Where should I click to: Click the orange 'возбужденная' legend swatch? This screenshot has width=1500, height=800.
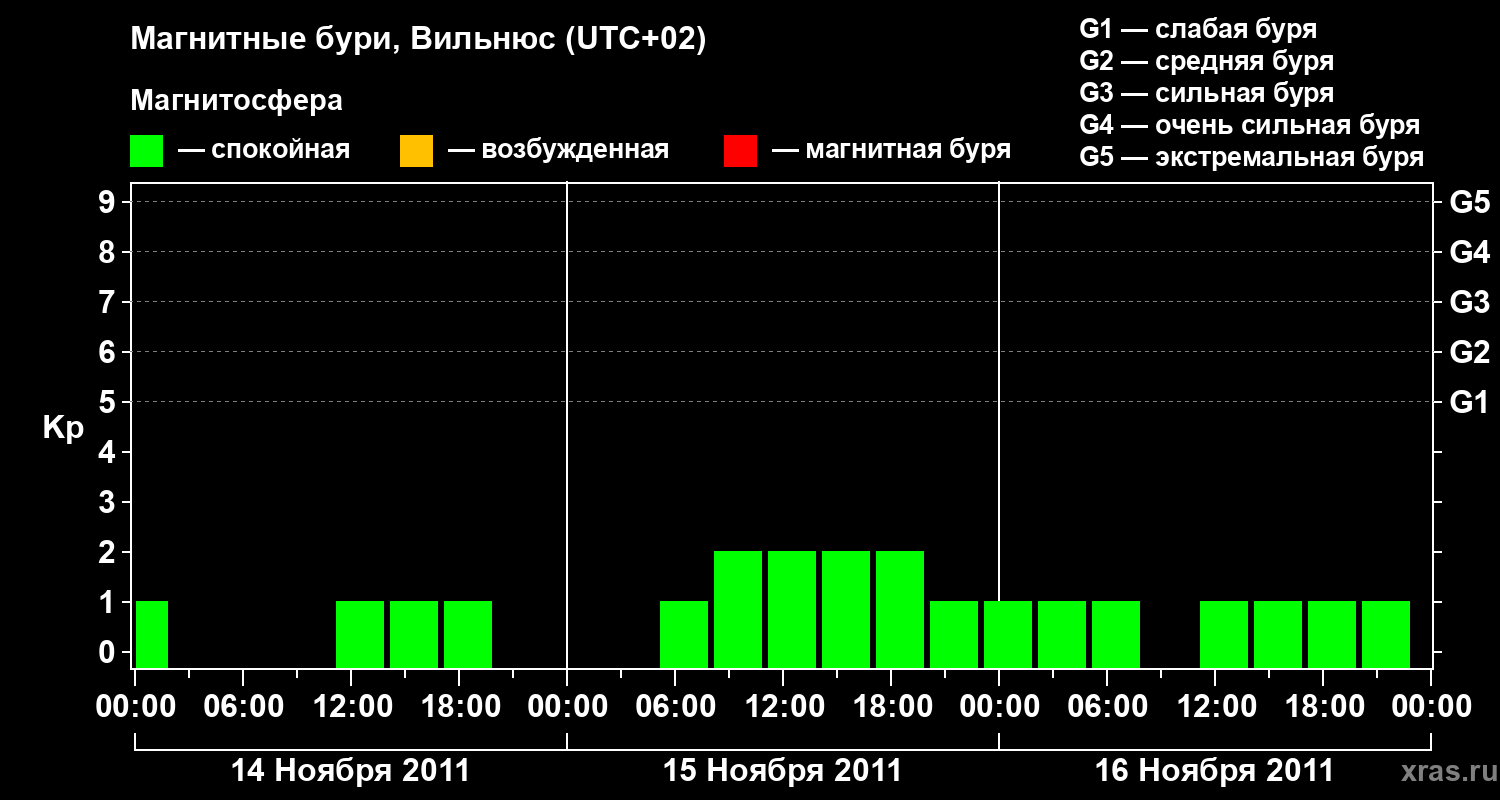pos(416,150)
